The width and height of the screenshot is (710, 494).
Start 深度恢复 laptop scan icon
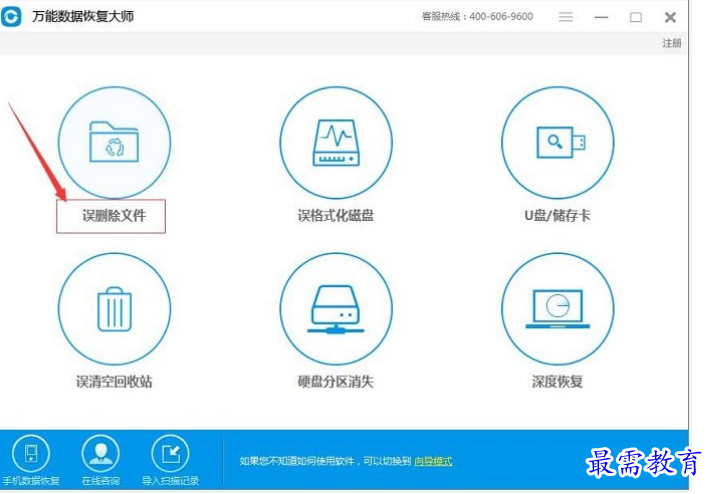click(x=558, y=309)
